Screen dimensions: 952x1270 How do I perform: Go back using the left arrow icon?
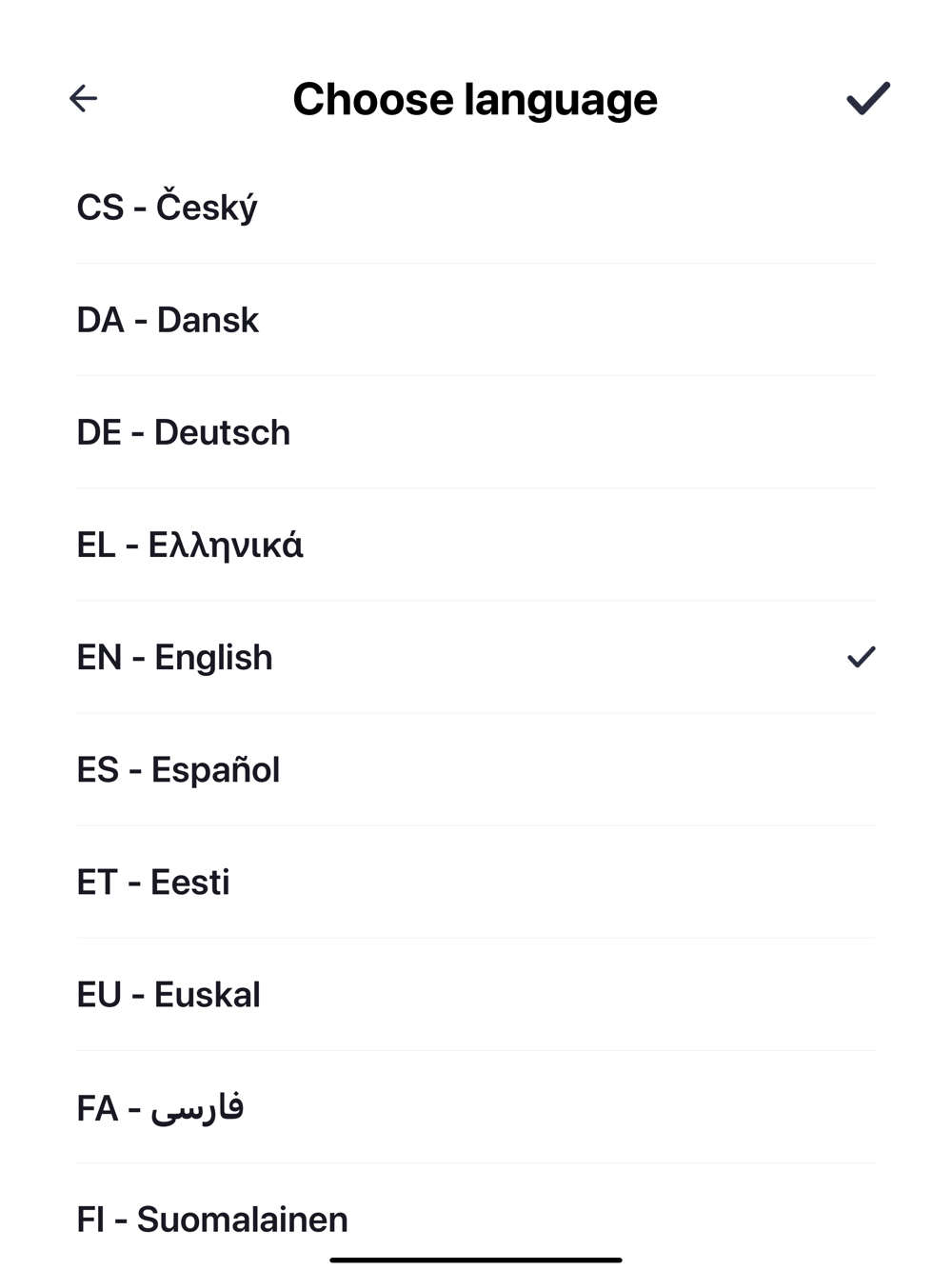click(x=84, y=98)
